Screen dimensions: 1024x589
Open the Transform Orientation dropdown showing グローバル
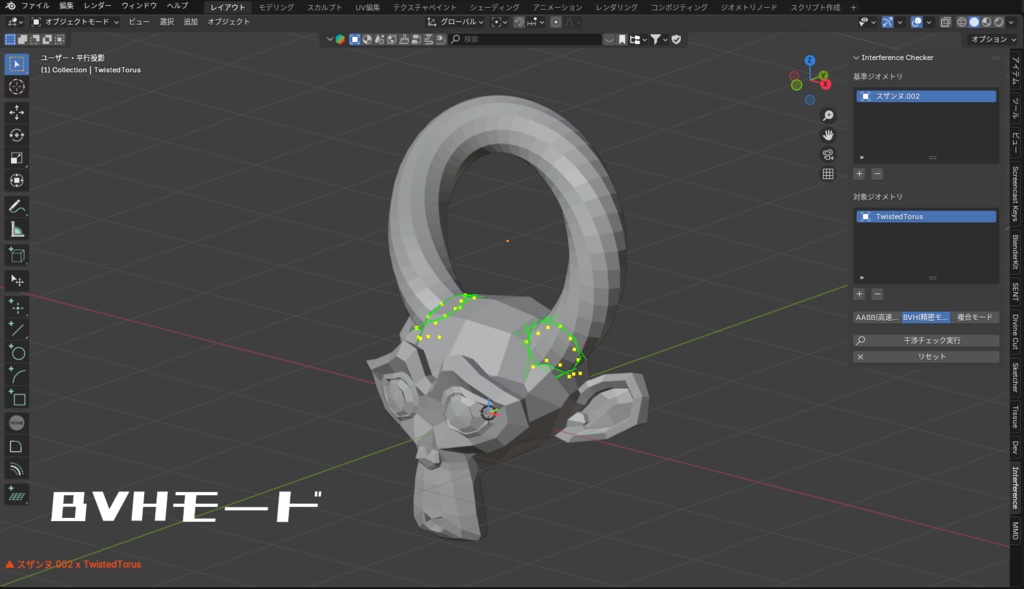point(456,20)
